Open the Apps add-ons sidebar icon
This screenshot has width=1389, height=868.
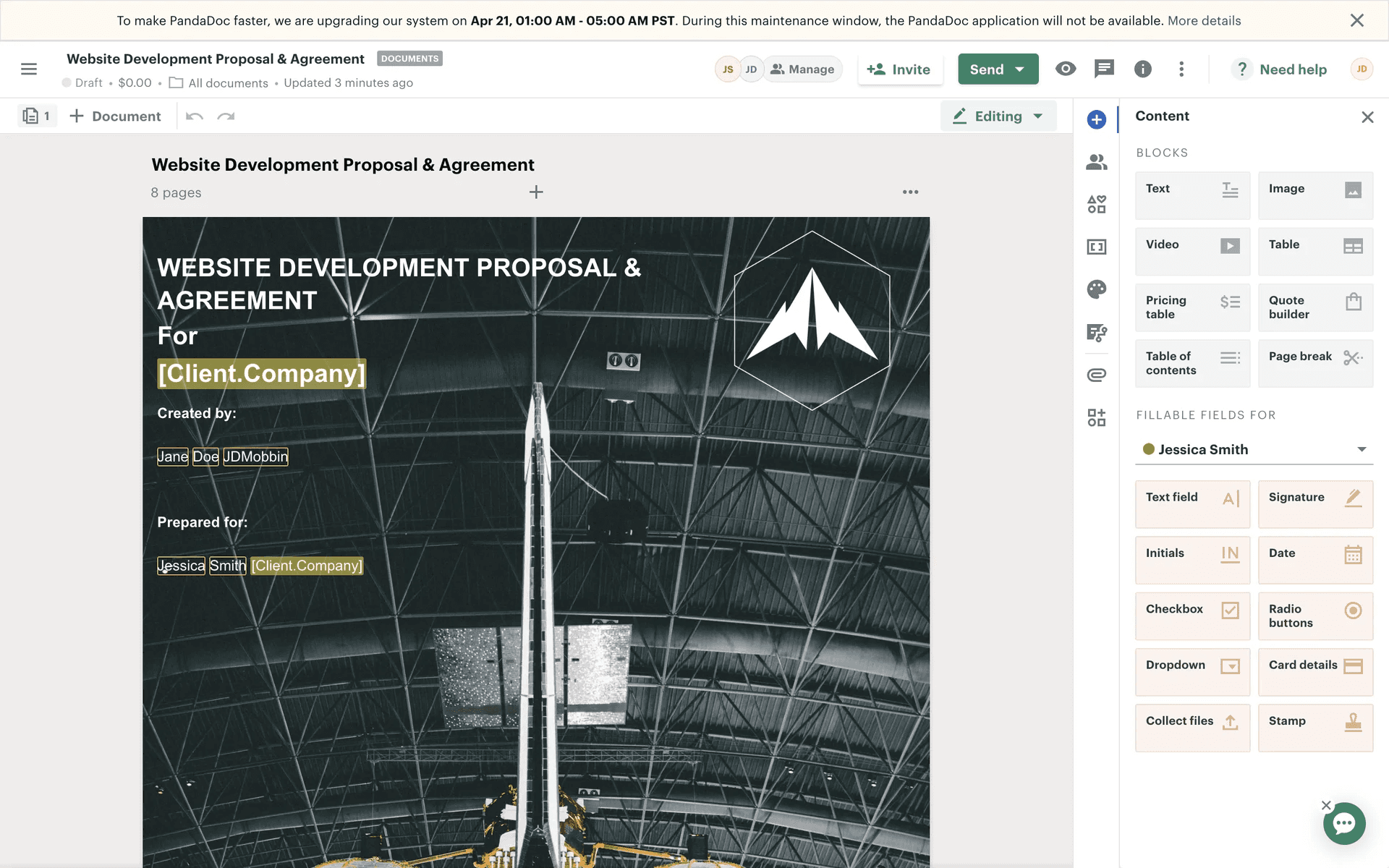tap(1096, 417)
